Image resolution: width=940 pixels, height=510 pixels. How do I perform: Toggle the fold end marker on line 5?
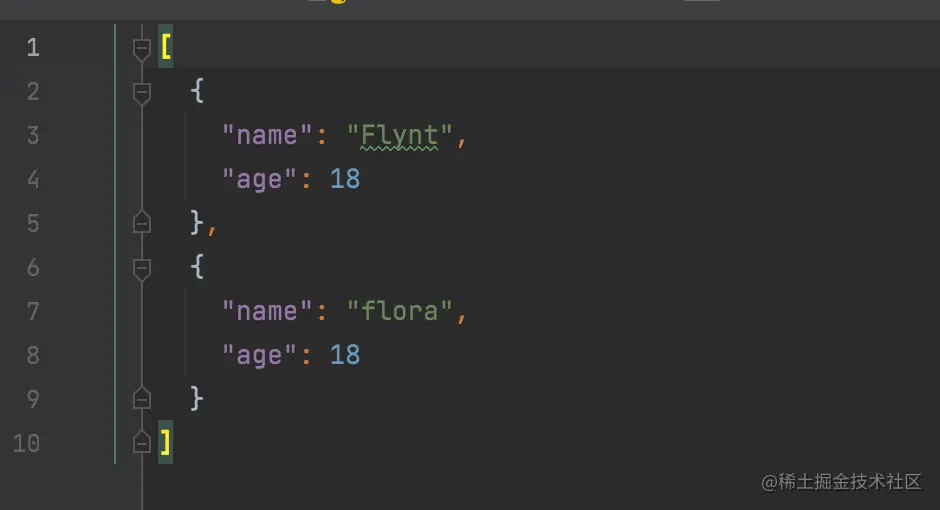(x=141, y=222)
